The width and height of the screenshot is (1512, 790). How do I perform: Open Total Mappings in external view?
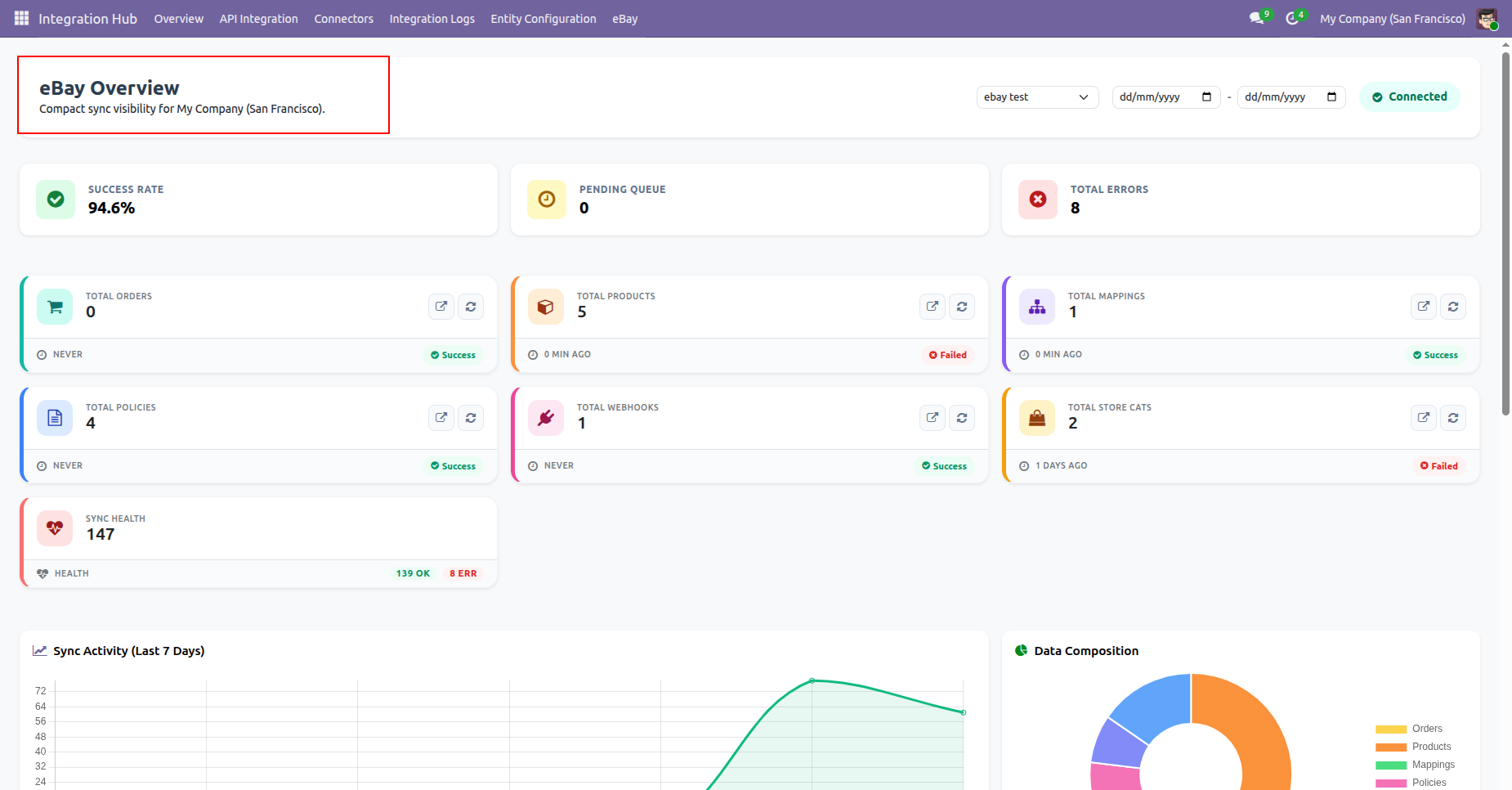[x=1424, y=307]
